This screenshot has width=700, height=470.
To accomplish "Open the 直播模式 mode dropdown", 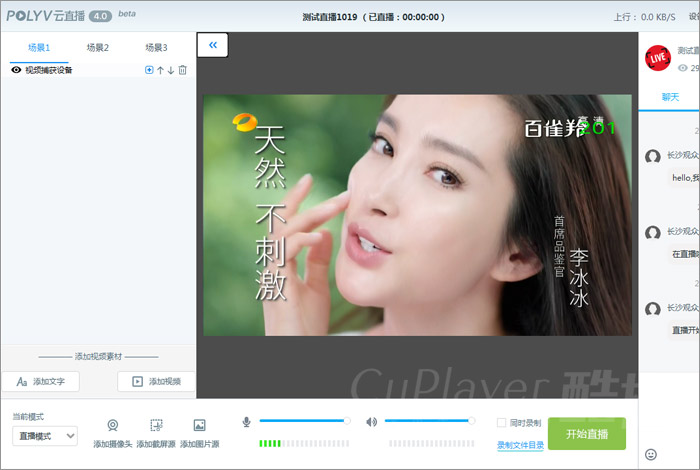I will (45, 435).
